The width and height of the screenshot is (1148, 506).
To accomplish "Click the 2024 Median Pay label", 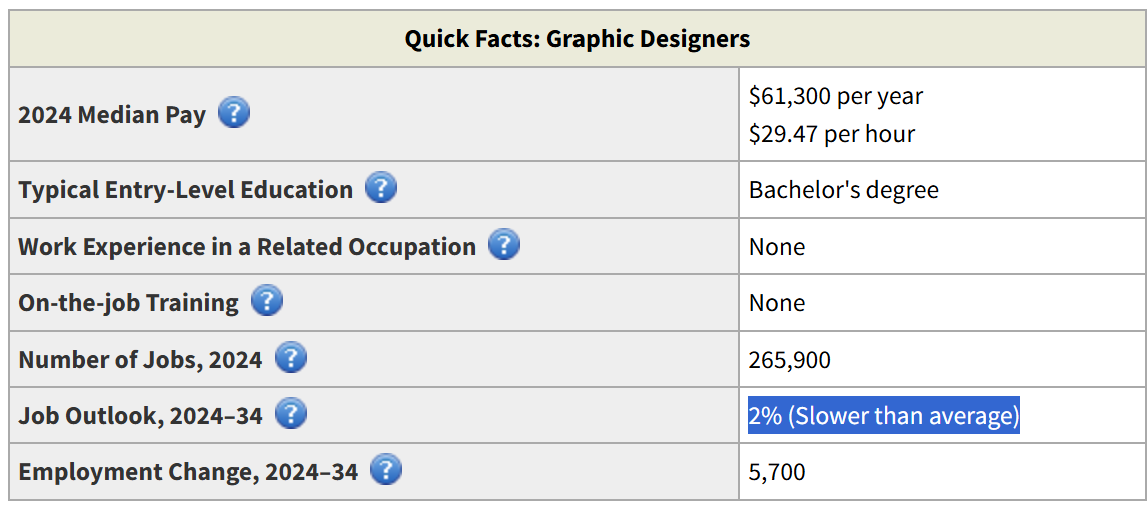I will point(112,115).
